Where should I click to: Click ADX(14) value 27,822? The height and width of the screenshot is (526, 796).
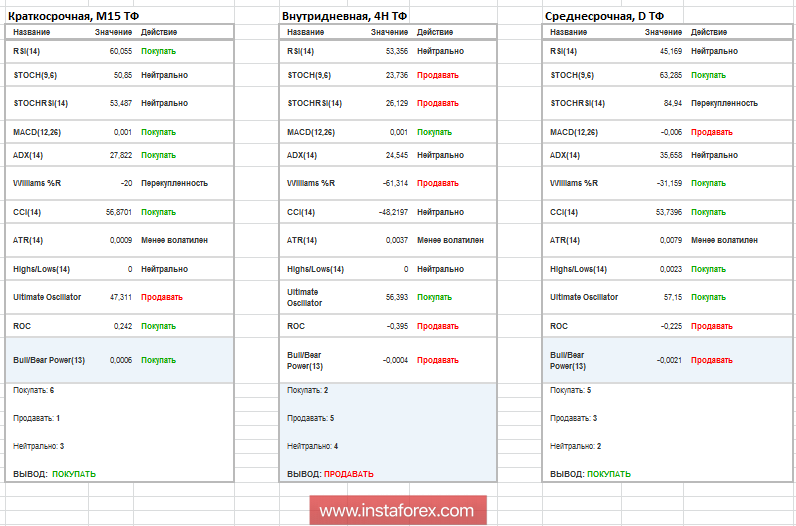click(121, 155)
